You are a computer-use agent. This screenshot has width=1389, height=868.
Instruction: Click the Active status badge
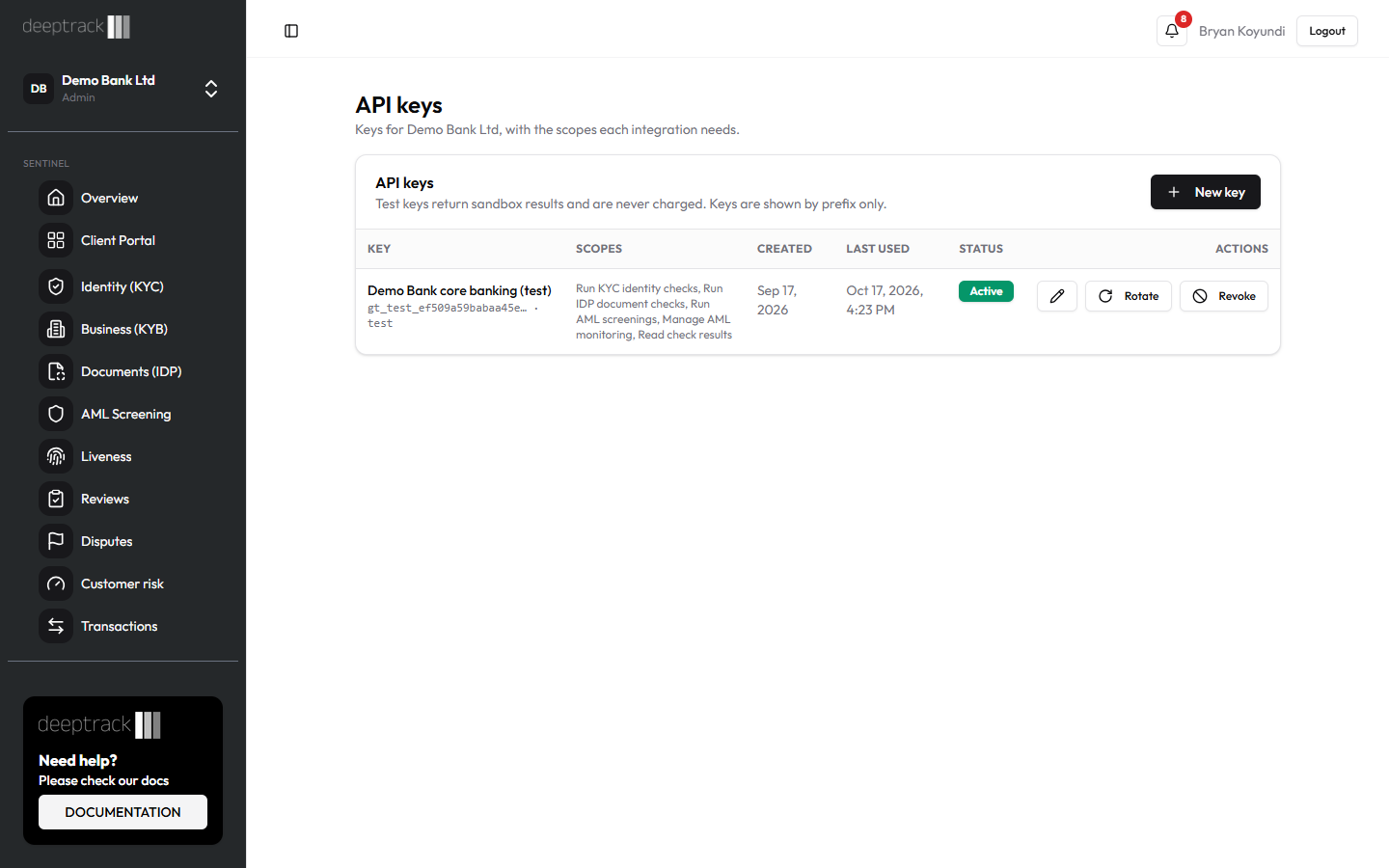click(986, 291)
